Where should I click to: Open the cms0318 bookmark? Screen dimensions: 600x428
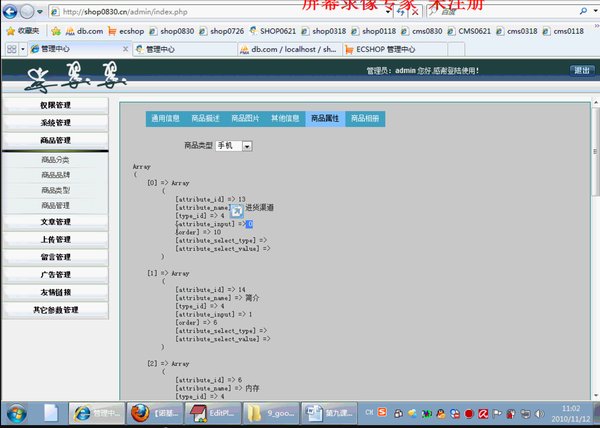coord(517,31)
